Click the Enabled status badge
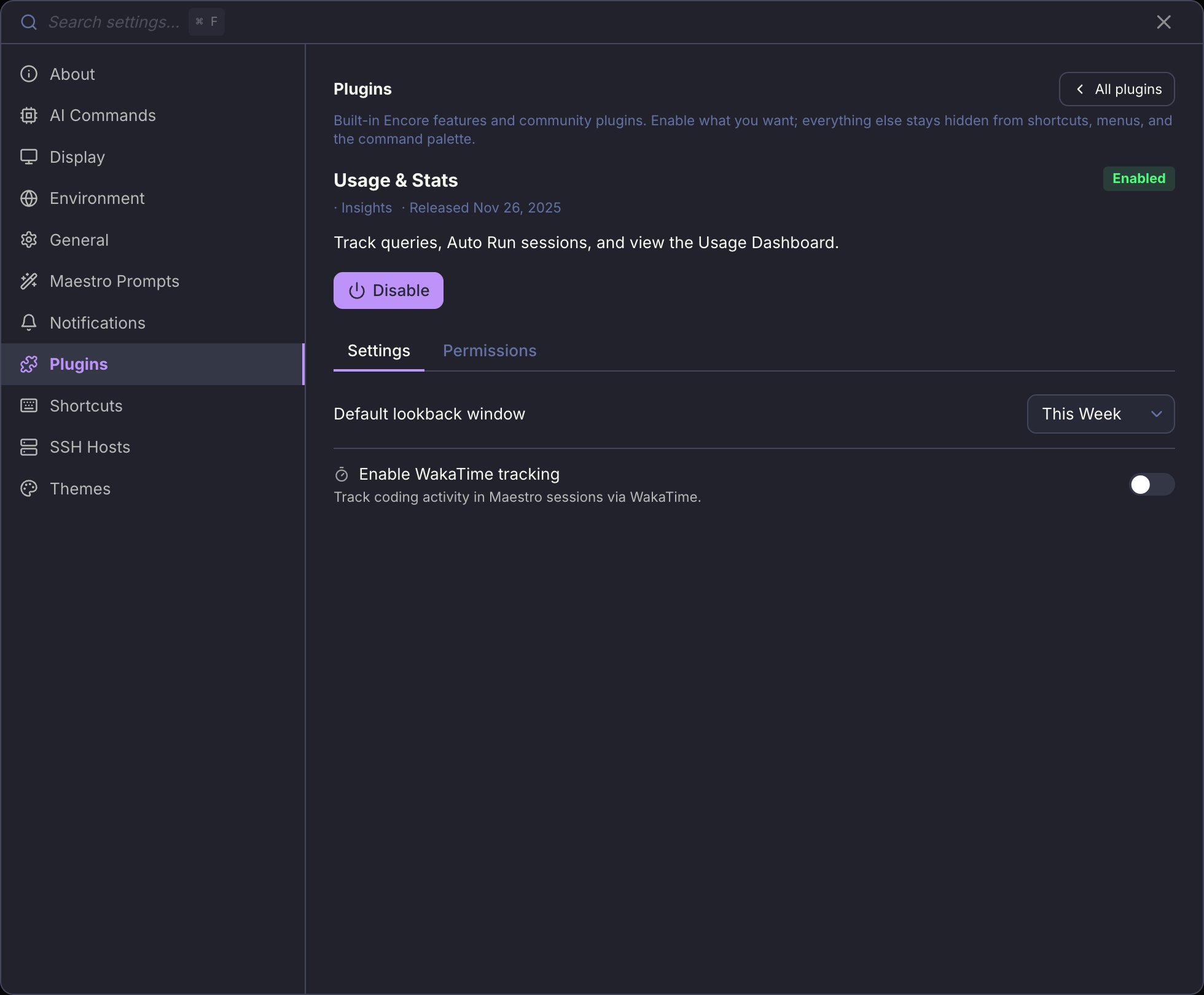The image size is (1204, 995). [1139, 179]
